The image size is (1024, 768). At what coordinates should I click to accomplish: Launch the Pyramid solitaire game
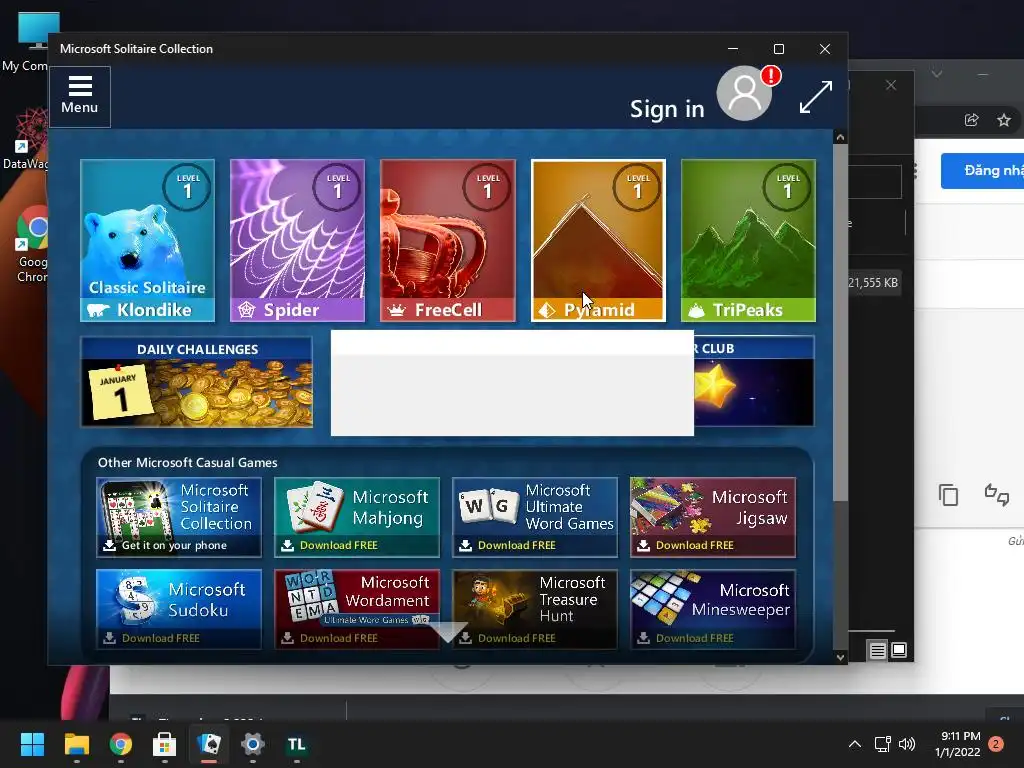click(x=598, y=240)
